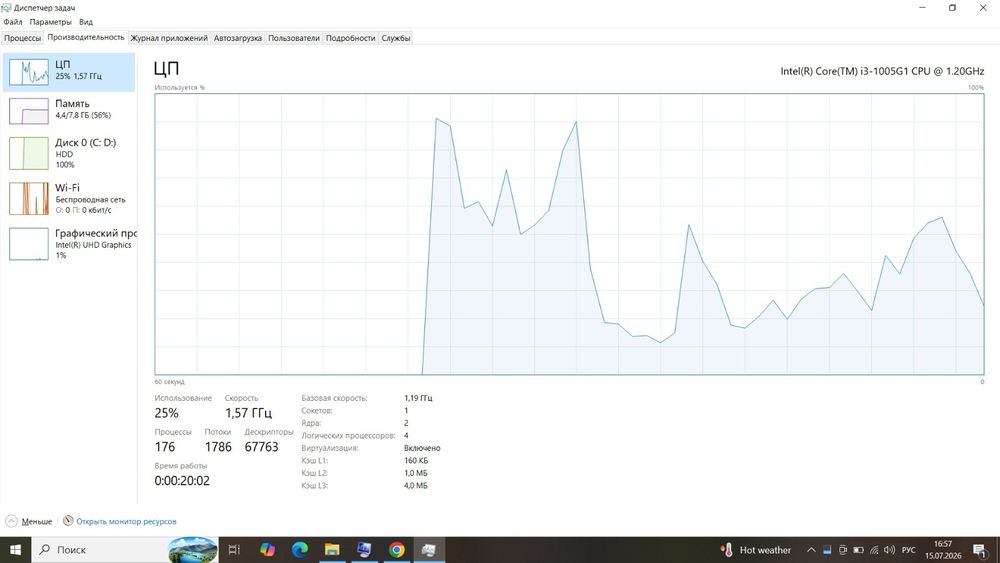Open Google Chrome from taskbar
This screenshot has width=1000, height=563.
tap(397, 550)
